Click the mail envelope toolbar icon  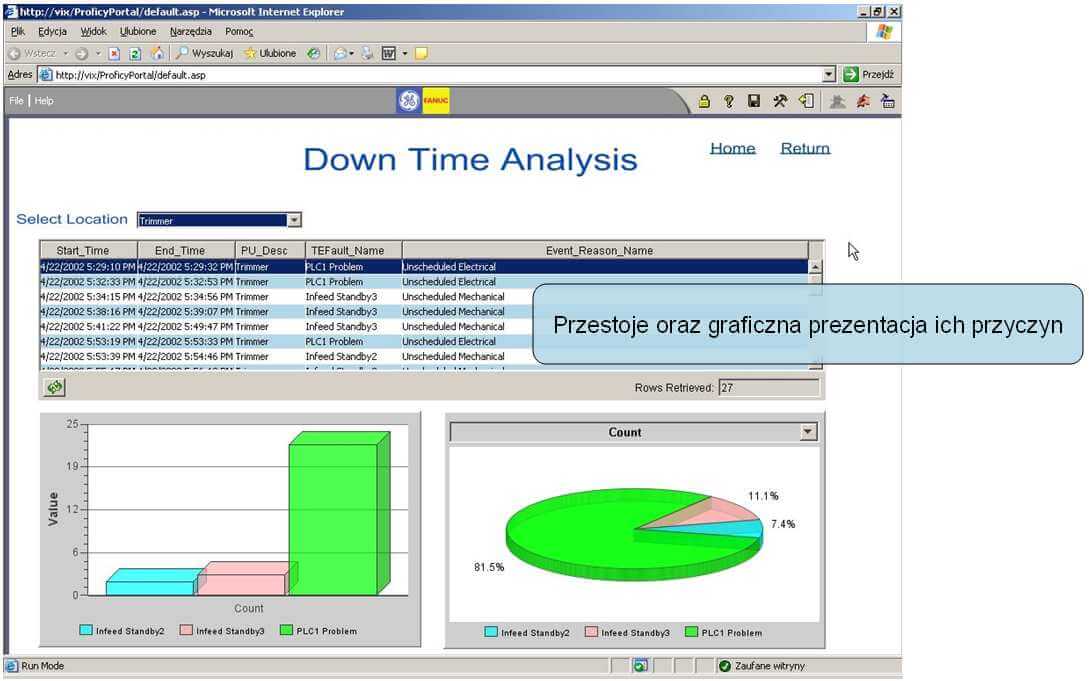(340, 53)
